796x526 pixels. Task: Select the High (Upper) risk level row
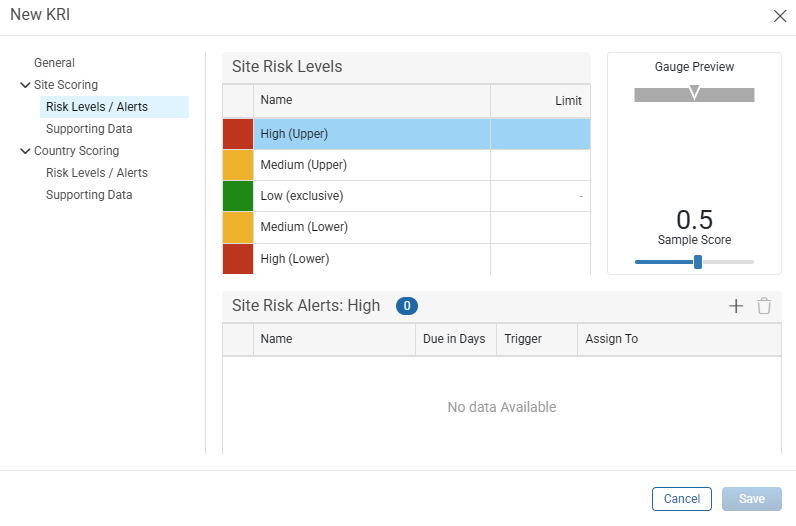tap(407, 134)
